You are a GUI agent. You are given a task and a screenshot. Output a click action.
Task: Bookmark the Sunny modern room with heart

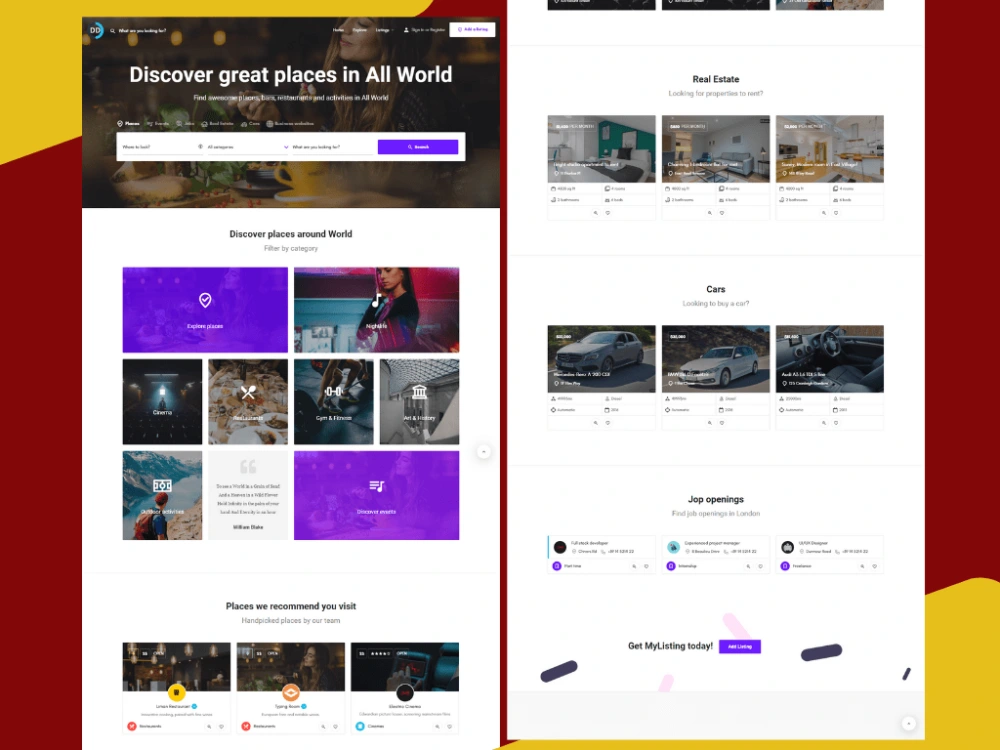836,213
